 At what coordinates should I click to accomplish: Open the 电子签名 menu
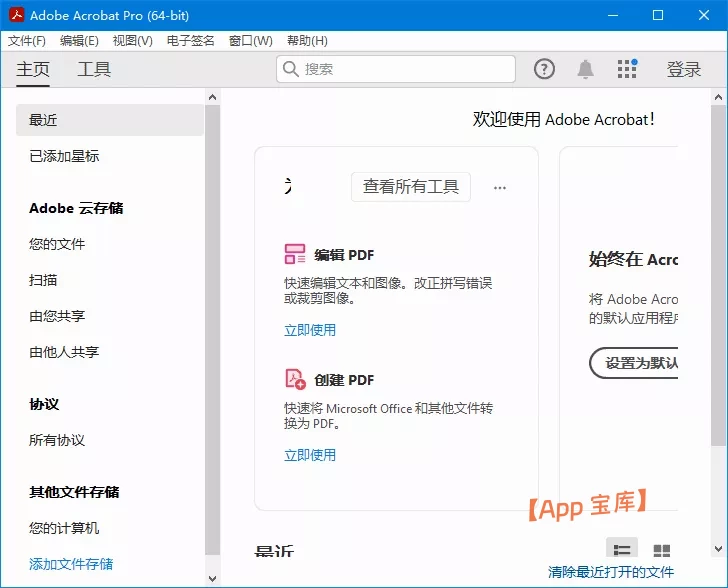190,41
